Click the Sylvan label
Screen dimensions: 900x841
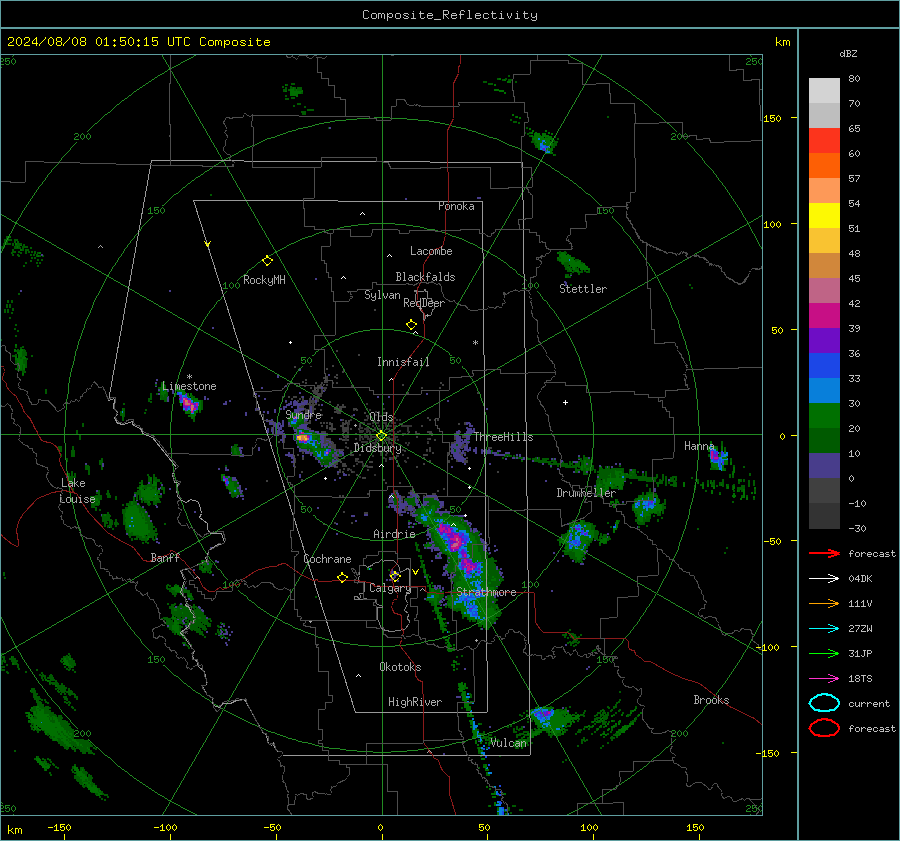382,295
